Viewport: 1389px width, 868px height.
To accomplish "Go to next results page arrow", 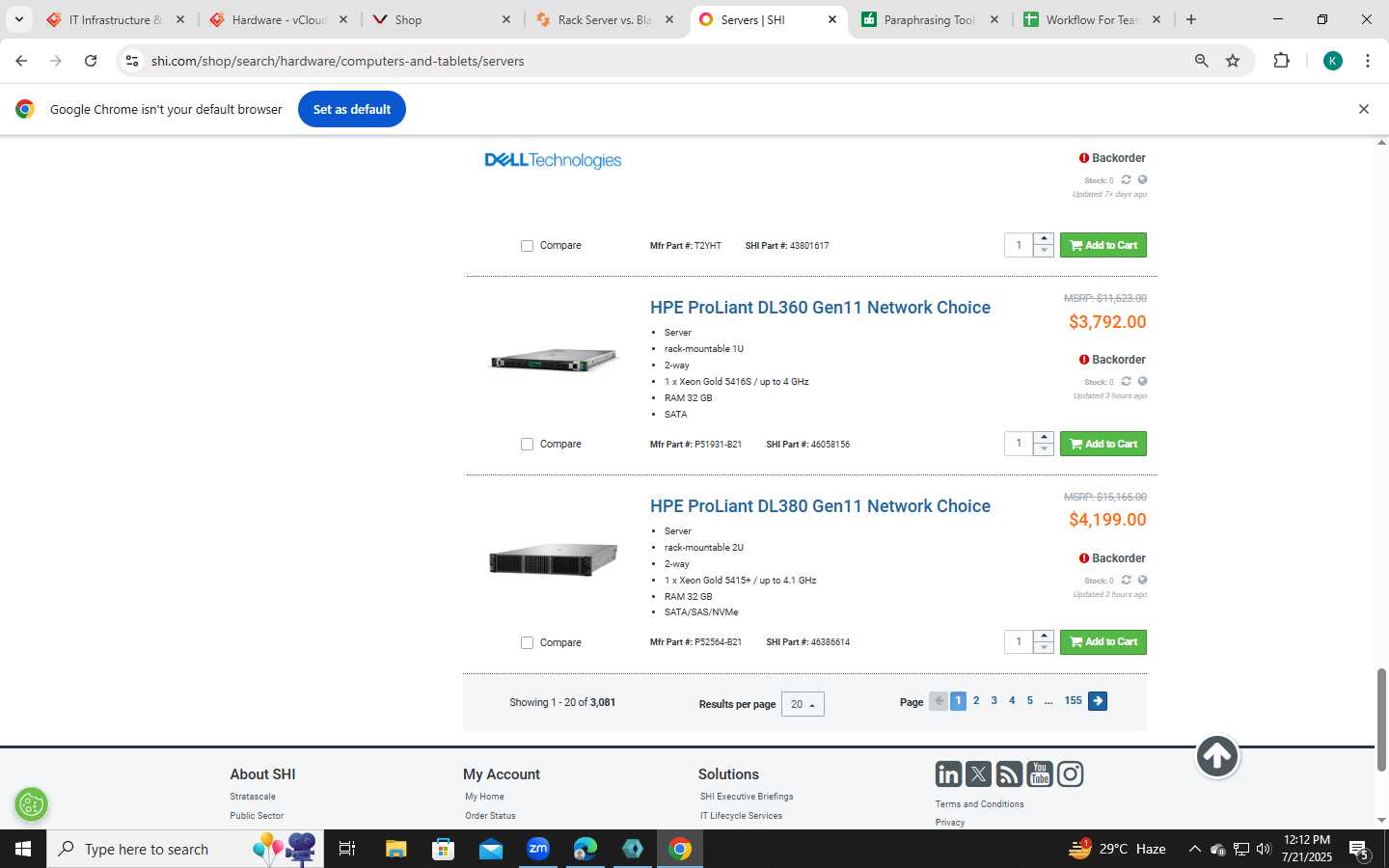I will [1098, 701].
